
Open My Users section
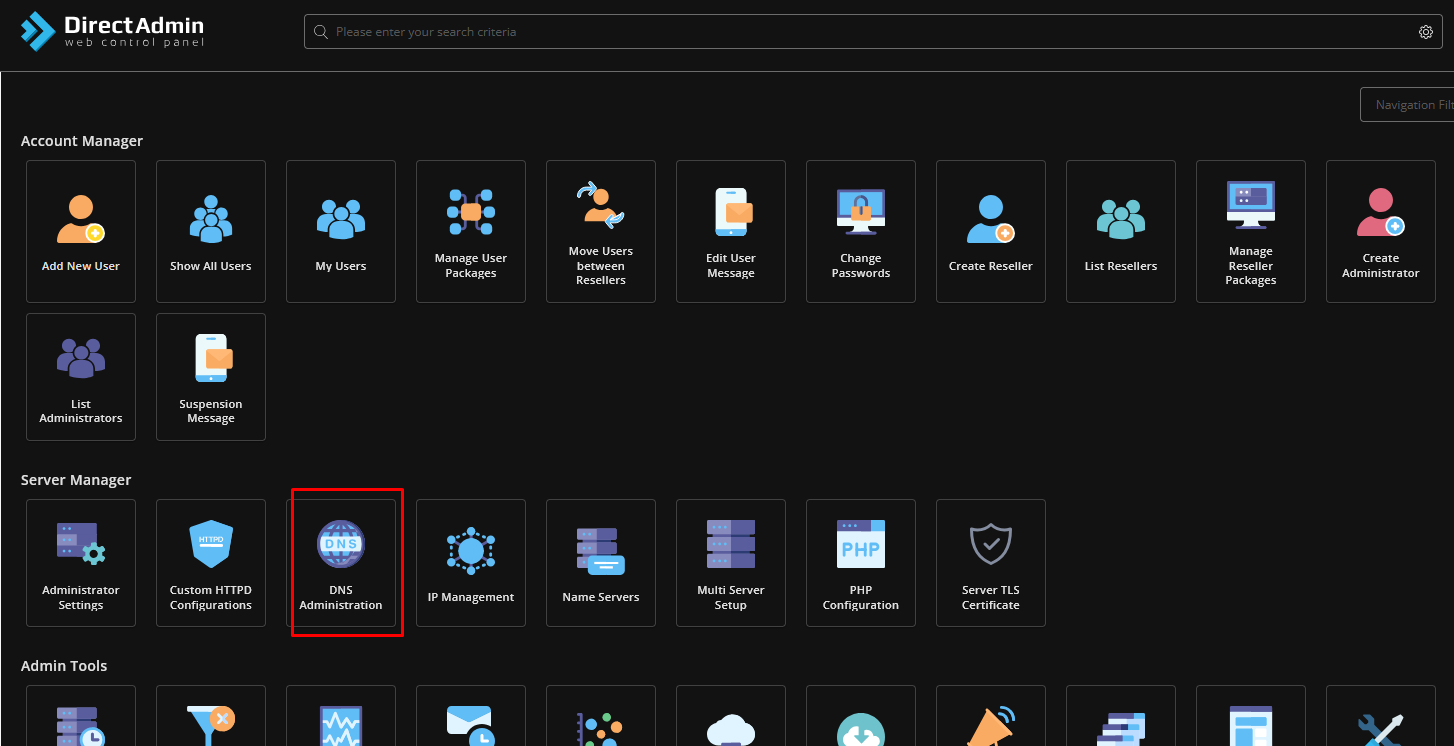click(x=341, y=231)
